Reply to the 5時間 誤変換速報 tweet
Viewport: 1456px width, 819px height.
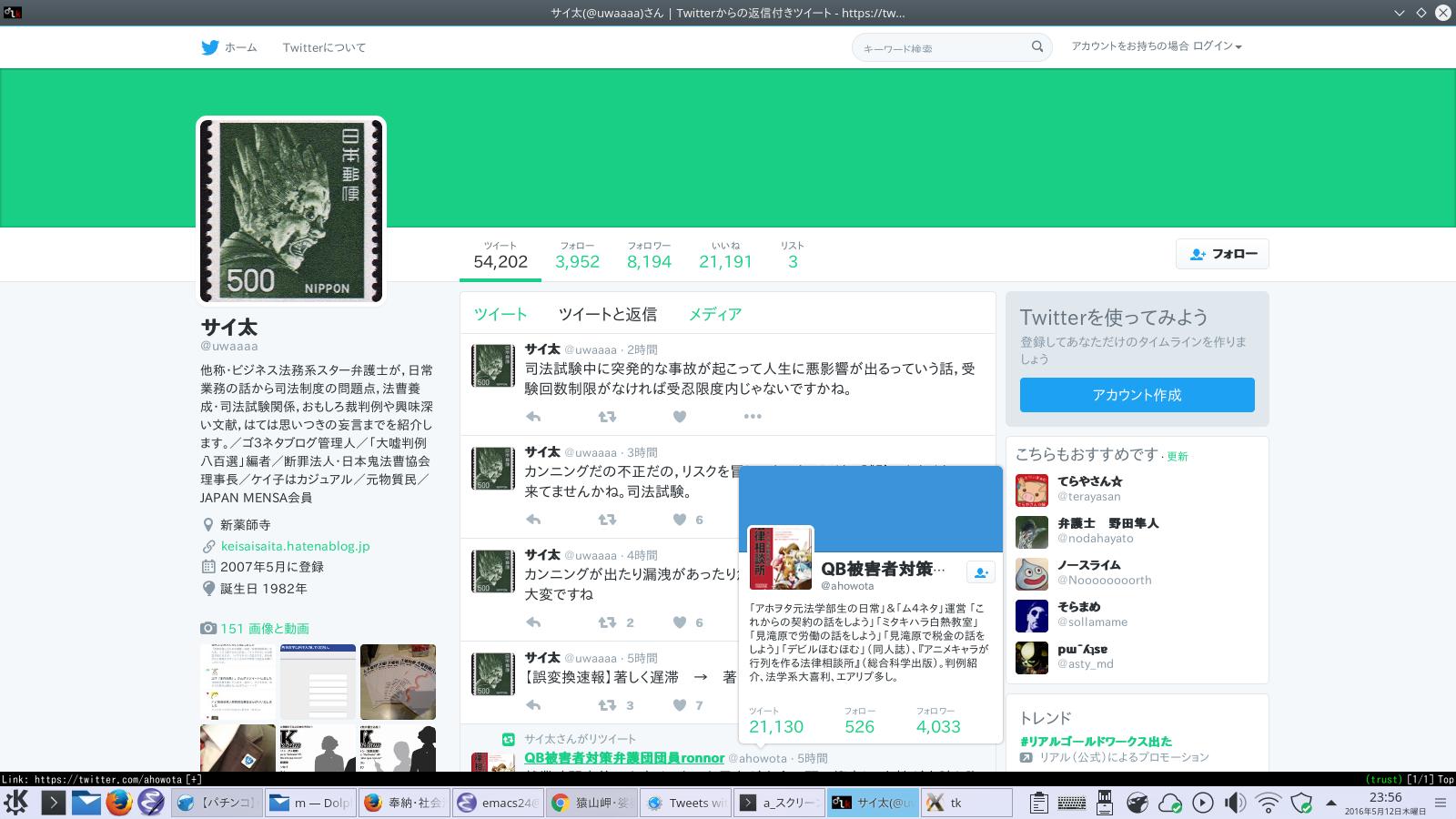tap(533, 705)
